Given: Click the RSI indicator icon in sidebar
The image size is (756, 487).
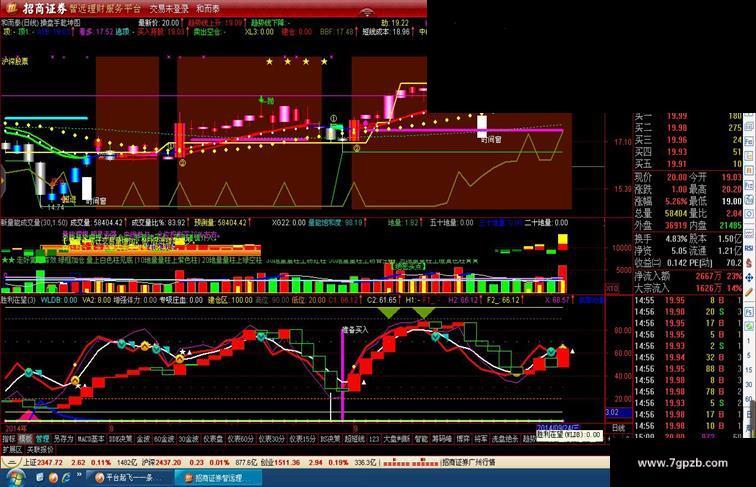Looking at the screenshot, I should (749, 248).
